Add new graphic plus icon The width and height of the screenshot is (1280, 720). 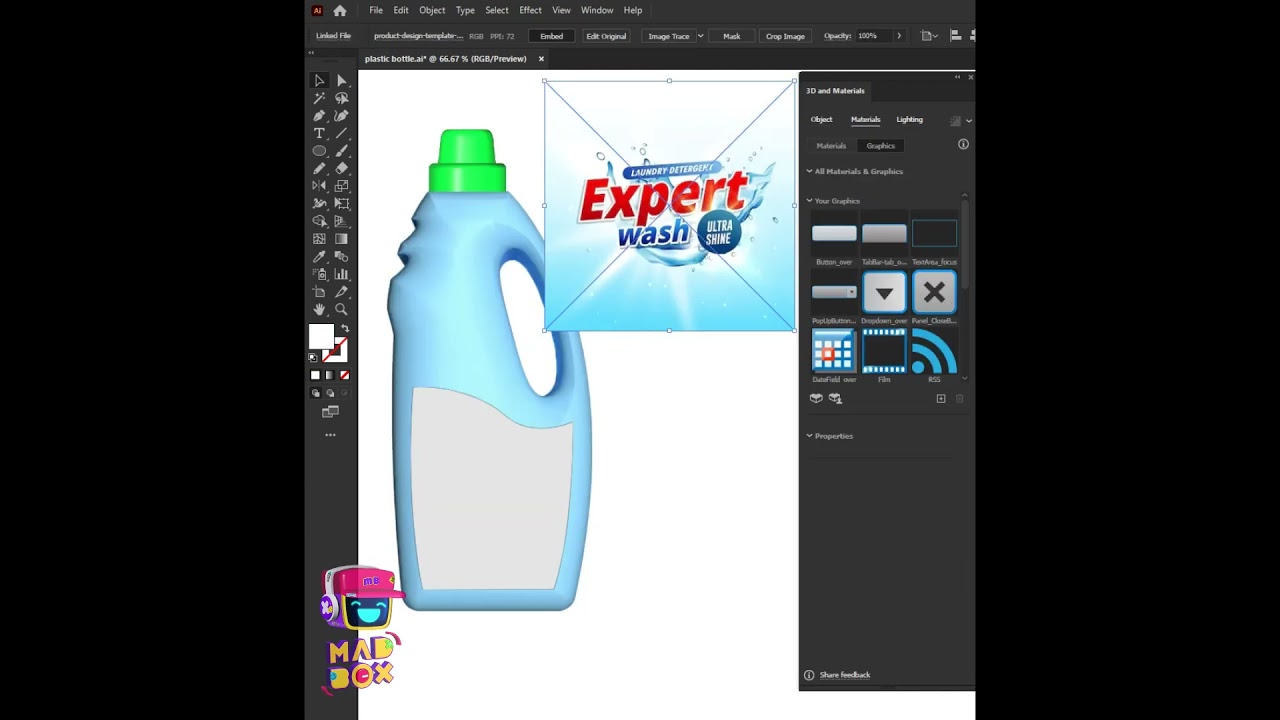(941, 398)
